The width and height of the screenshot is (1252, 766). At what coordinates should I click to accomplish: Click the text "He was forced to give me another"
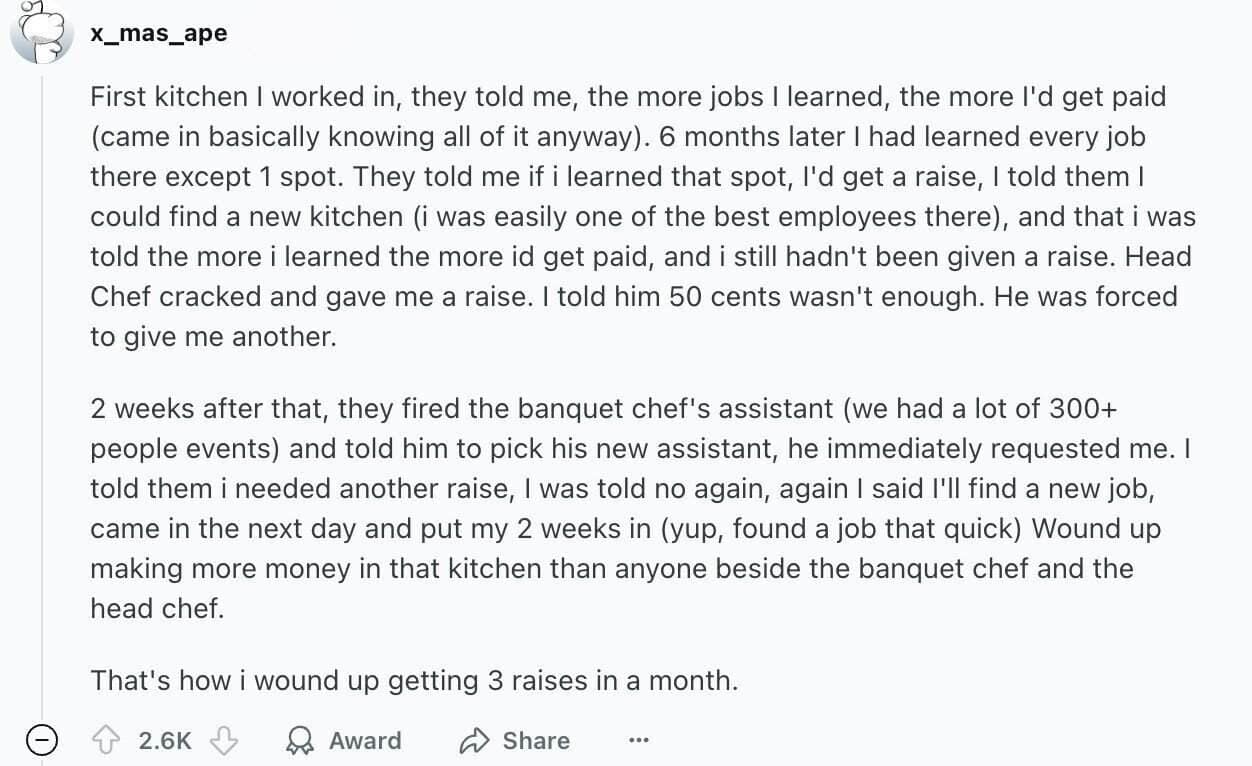pos(1086,297)
